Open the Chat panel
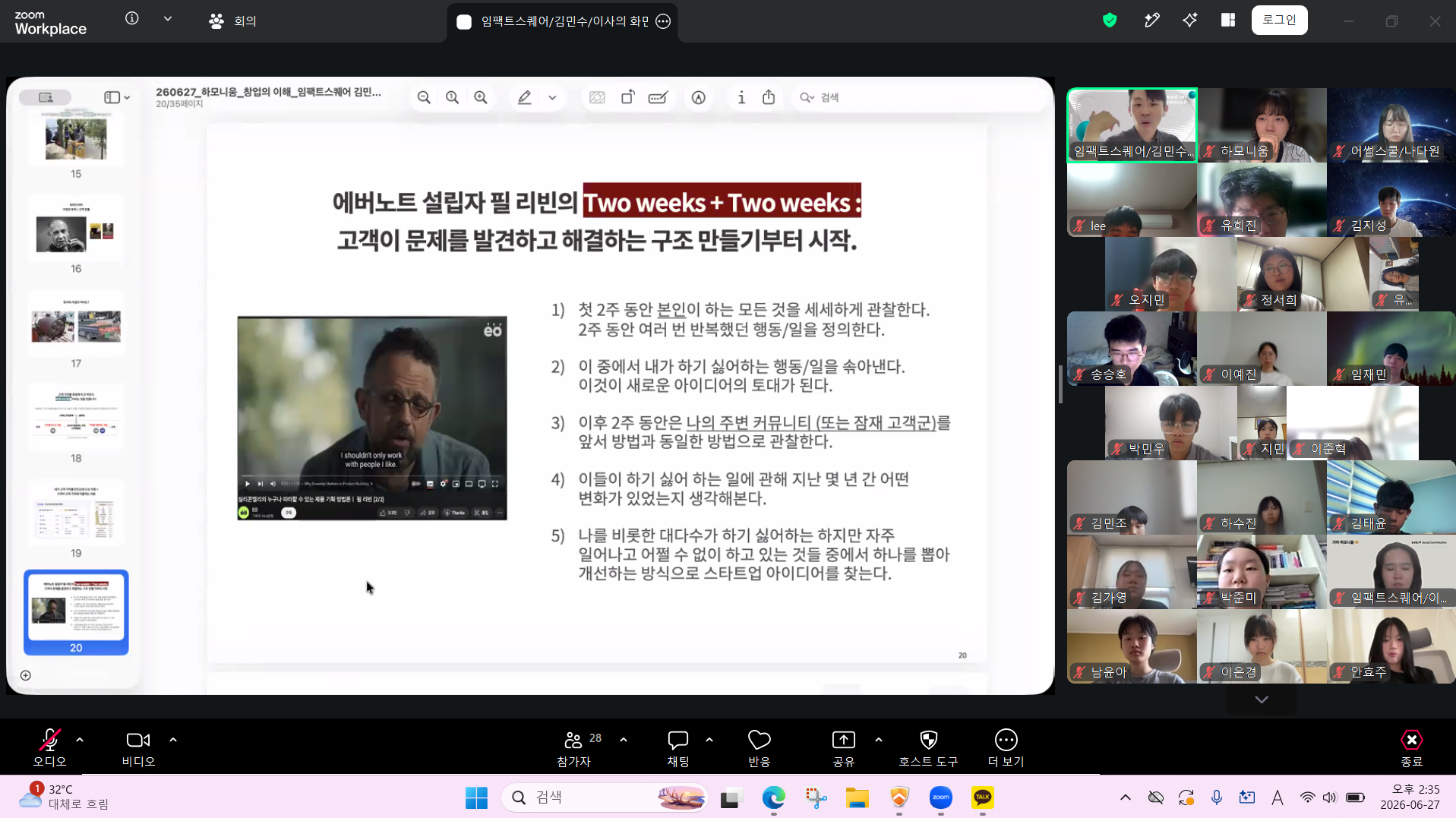The image size is (1456, 818). click(678, 748)
